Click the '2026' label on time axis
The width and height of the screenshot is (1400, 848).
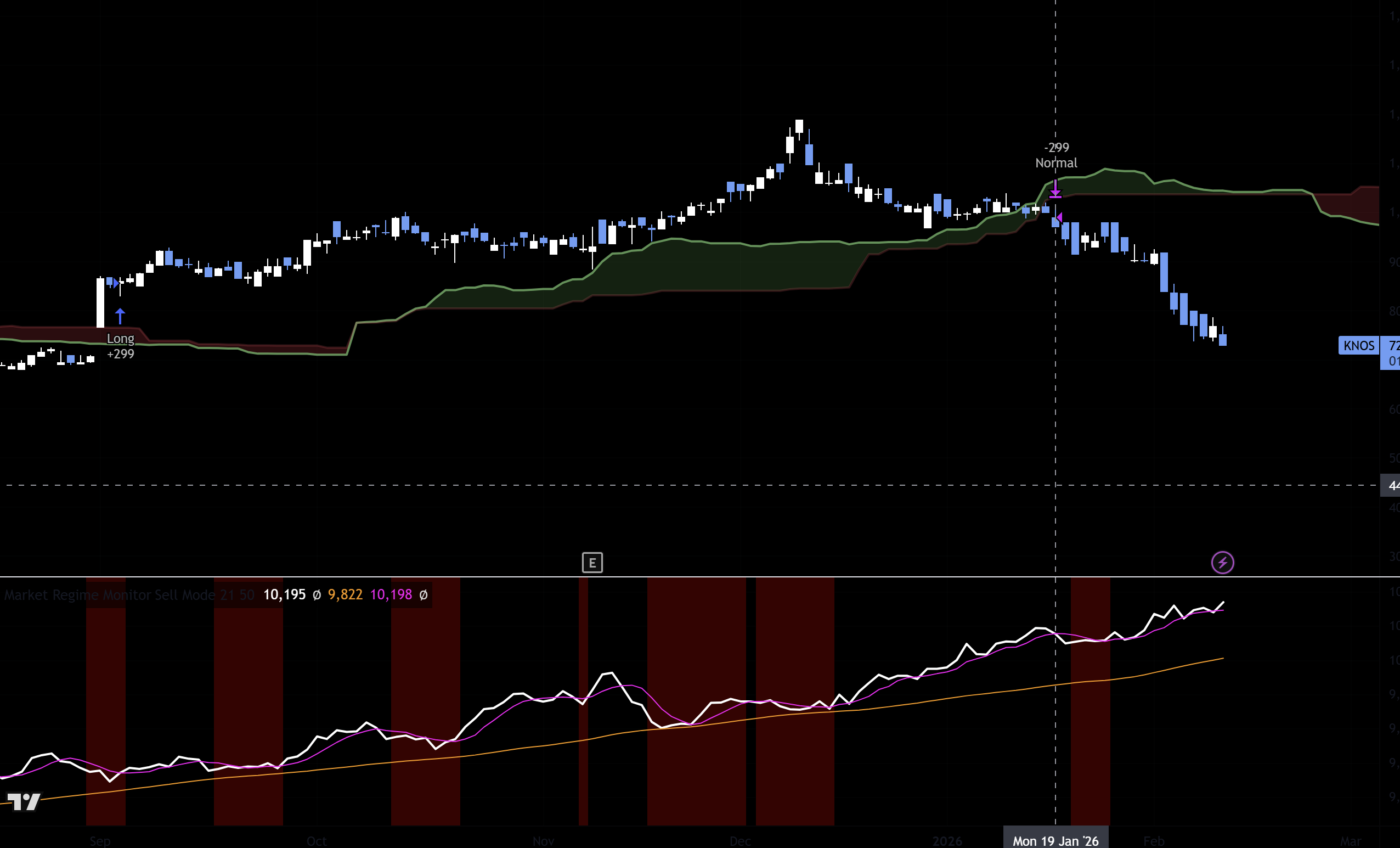click(947, 841)
